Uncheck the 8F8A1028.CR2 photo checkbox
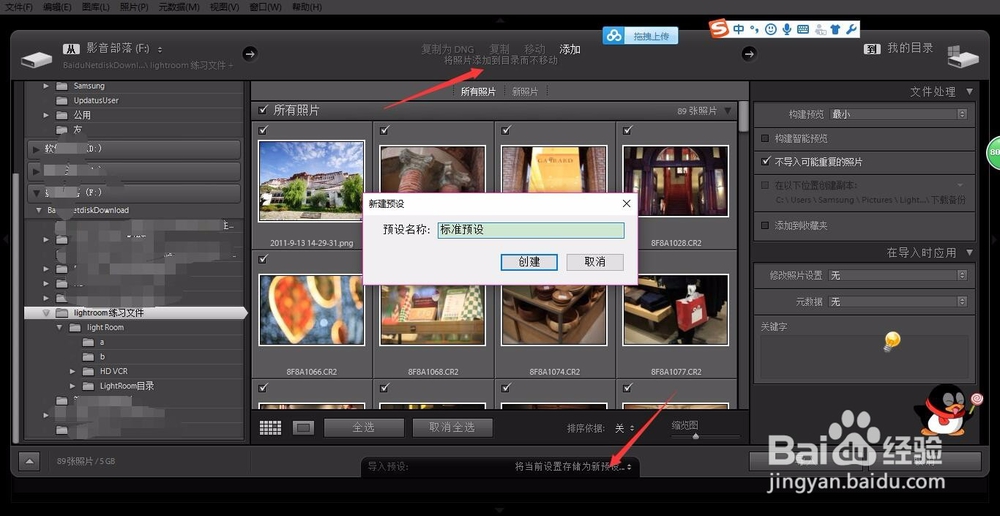Image resolution: width=1000 pixels, height=516 pixels. point(628,130)
